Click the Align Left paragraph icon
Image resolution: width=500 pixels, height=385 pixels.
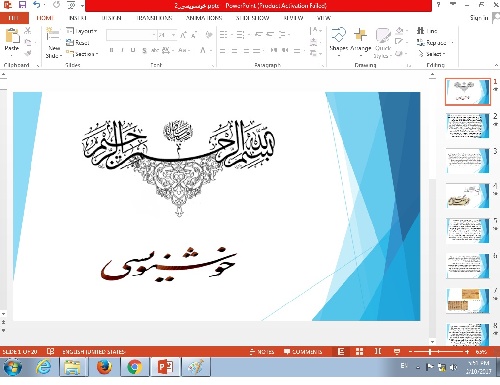223,51
